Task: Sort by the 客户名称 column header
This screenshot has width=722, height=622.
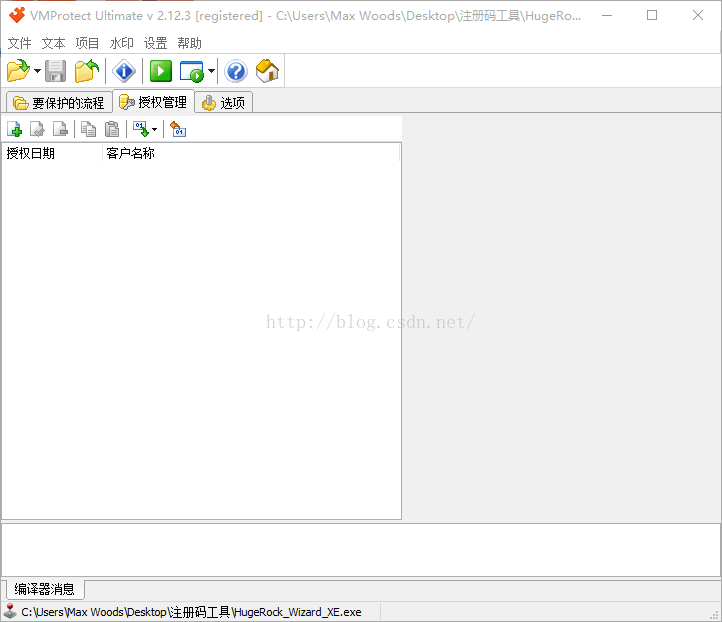Action: click(x=250, y=153)
